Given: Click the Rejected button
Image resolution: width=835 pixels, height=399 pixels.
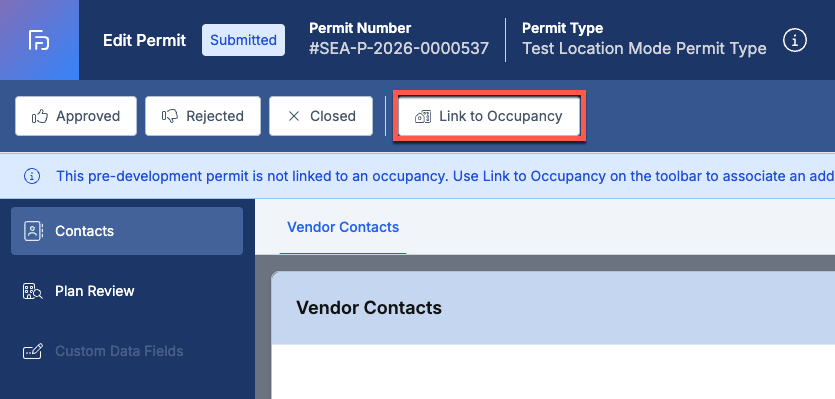Looking at the screenshot, I should 203,116.
